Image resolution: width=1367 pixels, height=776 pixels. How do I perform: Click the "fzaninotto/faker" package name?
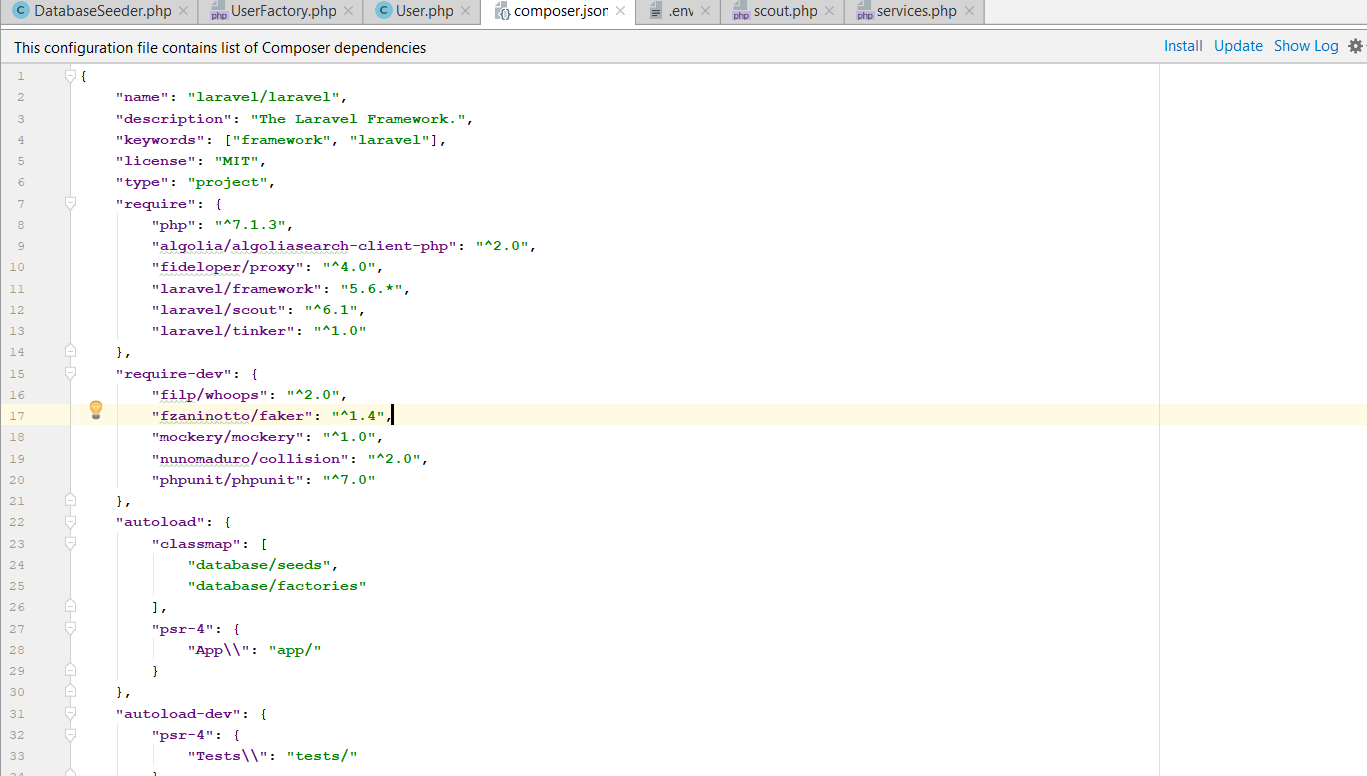point(232,416)
